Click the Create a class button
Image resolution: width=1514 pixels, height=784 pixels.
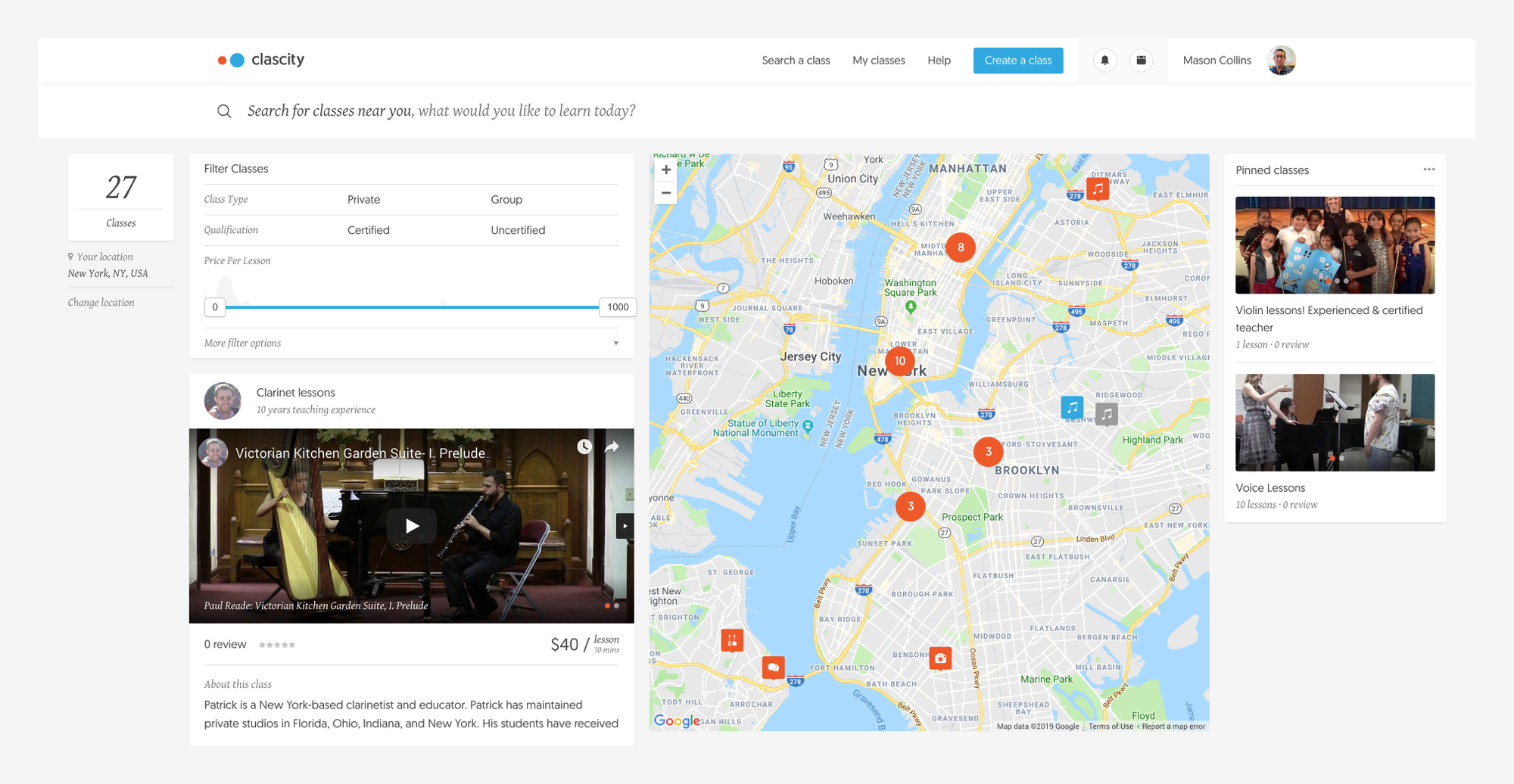coord(1017,61)
